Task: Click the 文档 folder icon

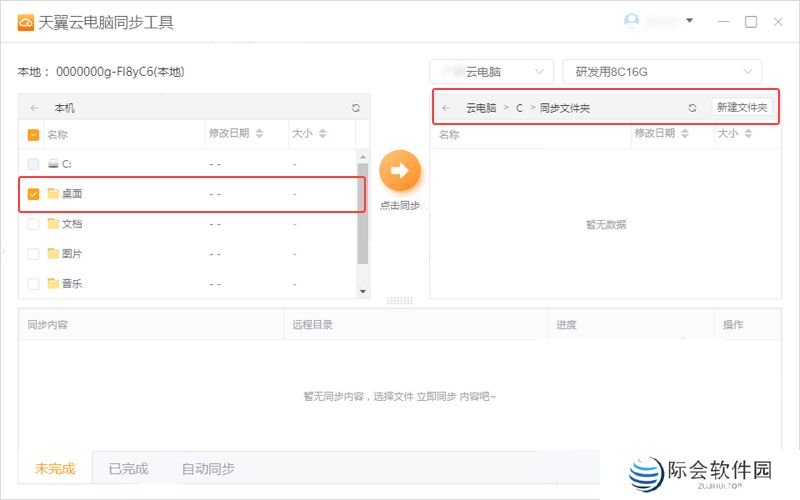Action: [x=53, y=223]
